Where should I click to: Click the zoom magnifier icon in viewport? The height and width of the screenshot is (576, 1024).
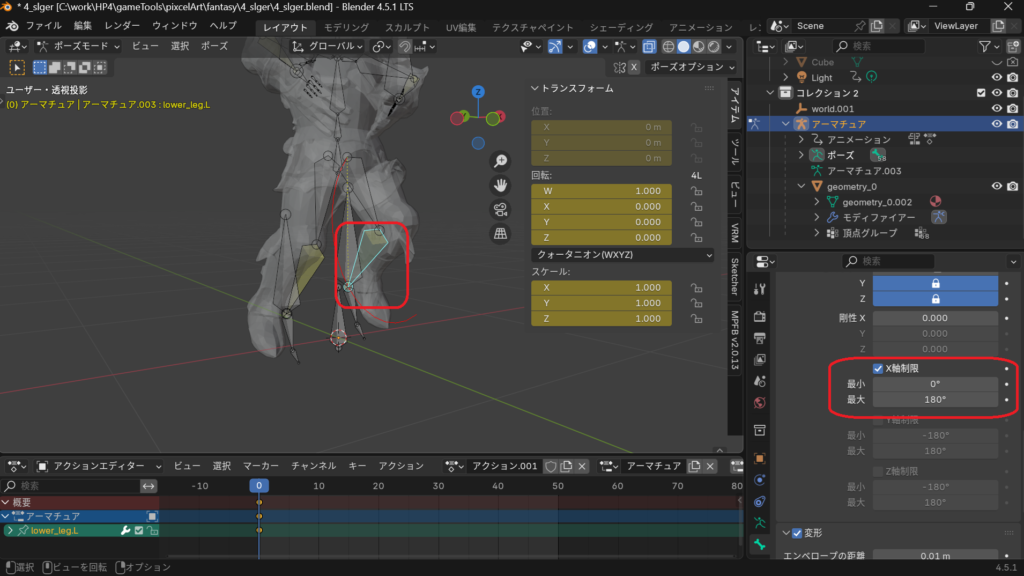tap(501, 161)
